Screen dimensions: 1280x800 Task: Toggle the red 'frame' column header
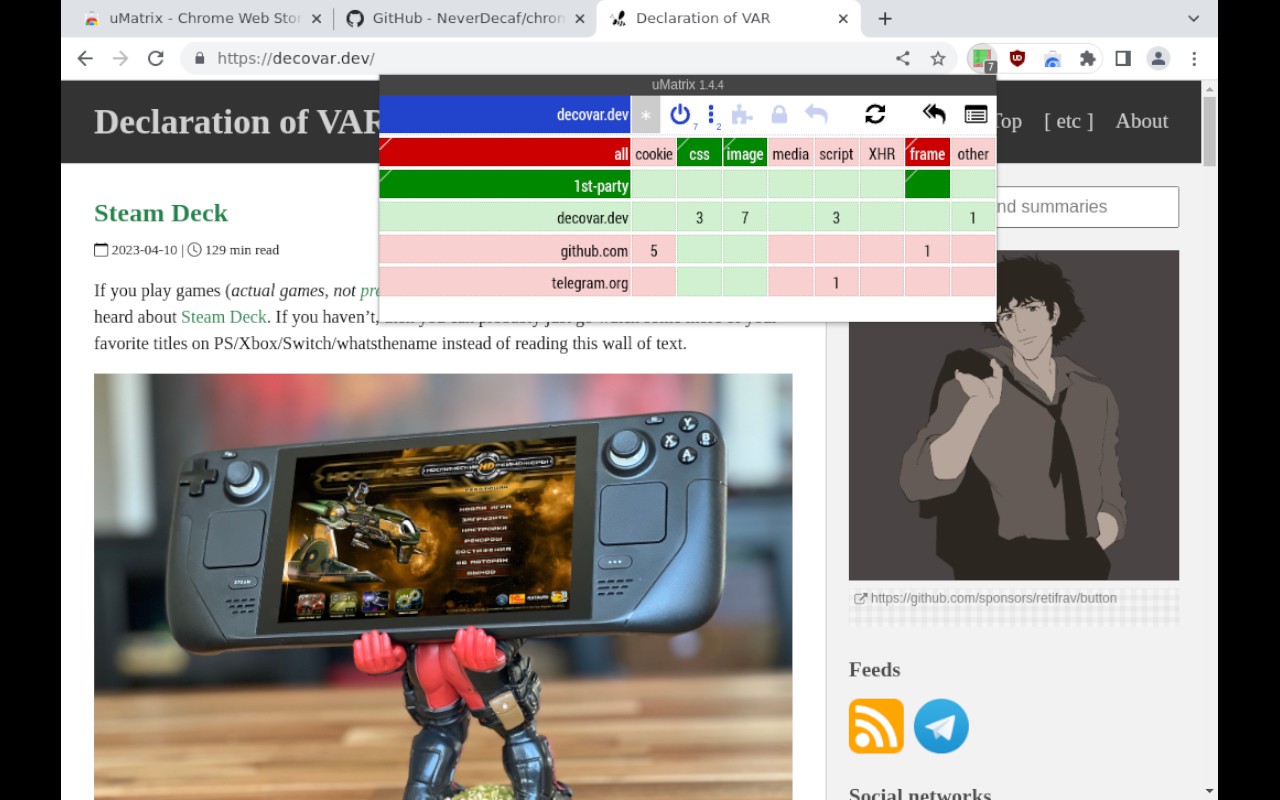pos(927,153)
